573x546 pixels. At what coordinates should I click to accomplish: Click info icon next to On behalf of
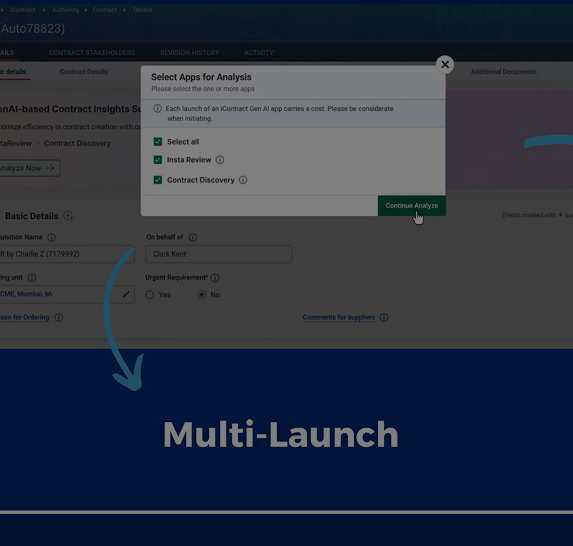point(193,237)
